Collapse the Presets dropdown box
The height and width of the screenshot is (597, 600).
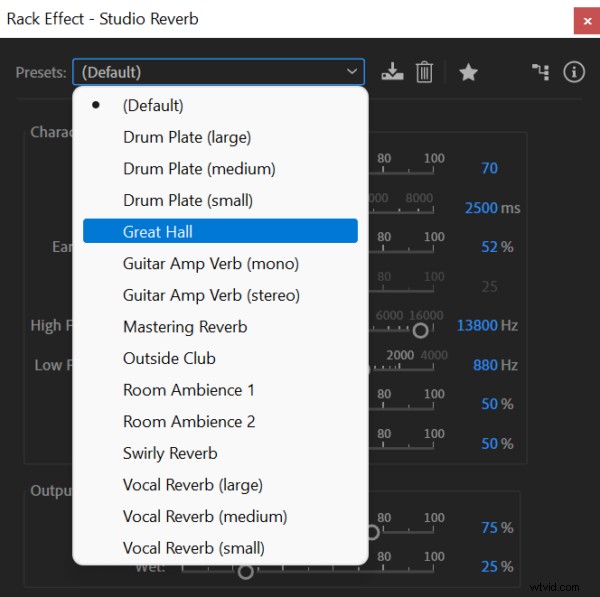[218, 72]
